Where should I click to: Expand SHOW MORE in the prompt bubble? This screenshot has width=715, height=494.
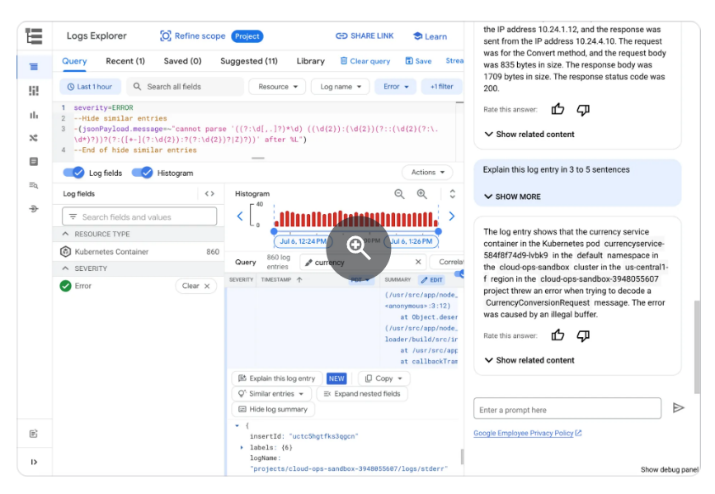(x=513, y=197)
